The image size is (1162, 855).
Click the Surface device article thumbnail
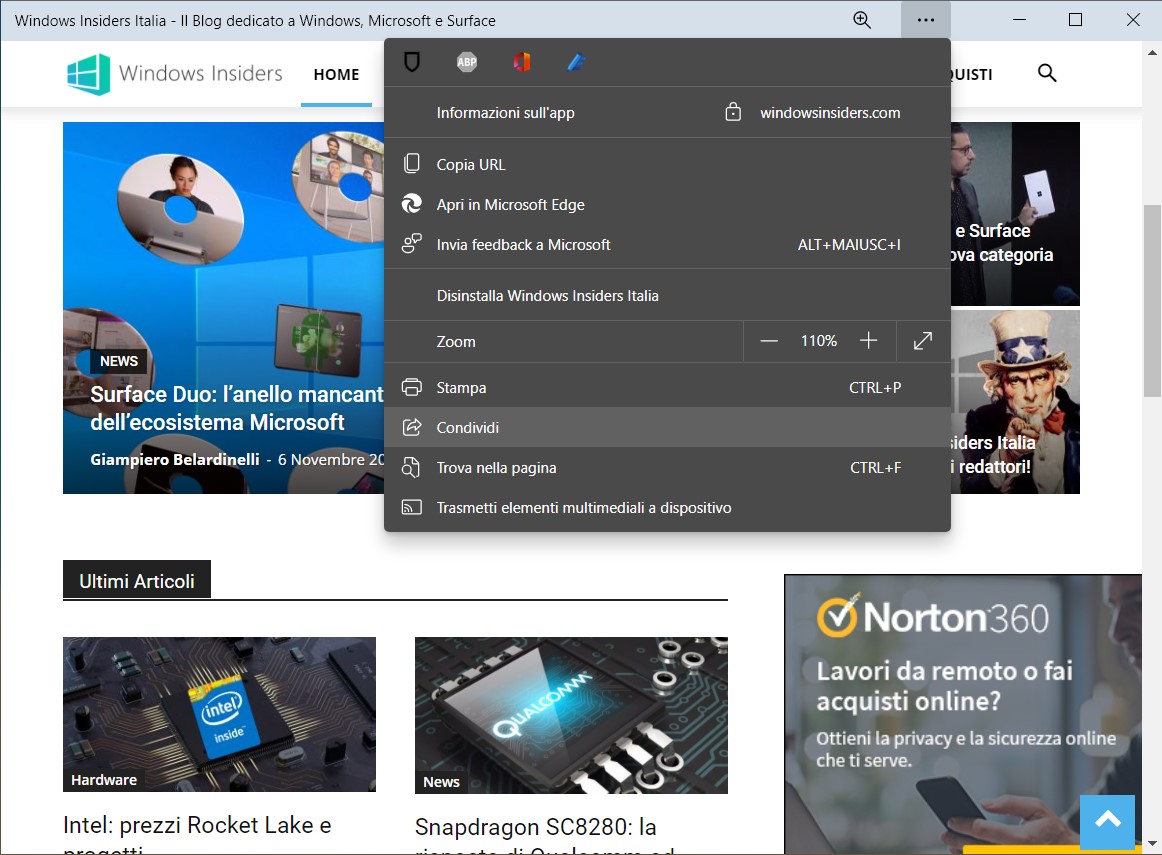[x=1015, y=213]
